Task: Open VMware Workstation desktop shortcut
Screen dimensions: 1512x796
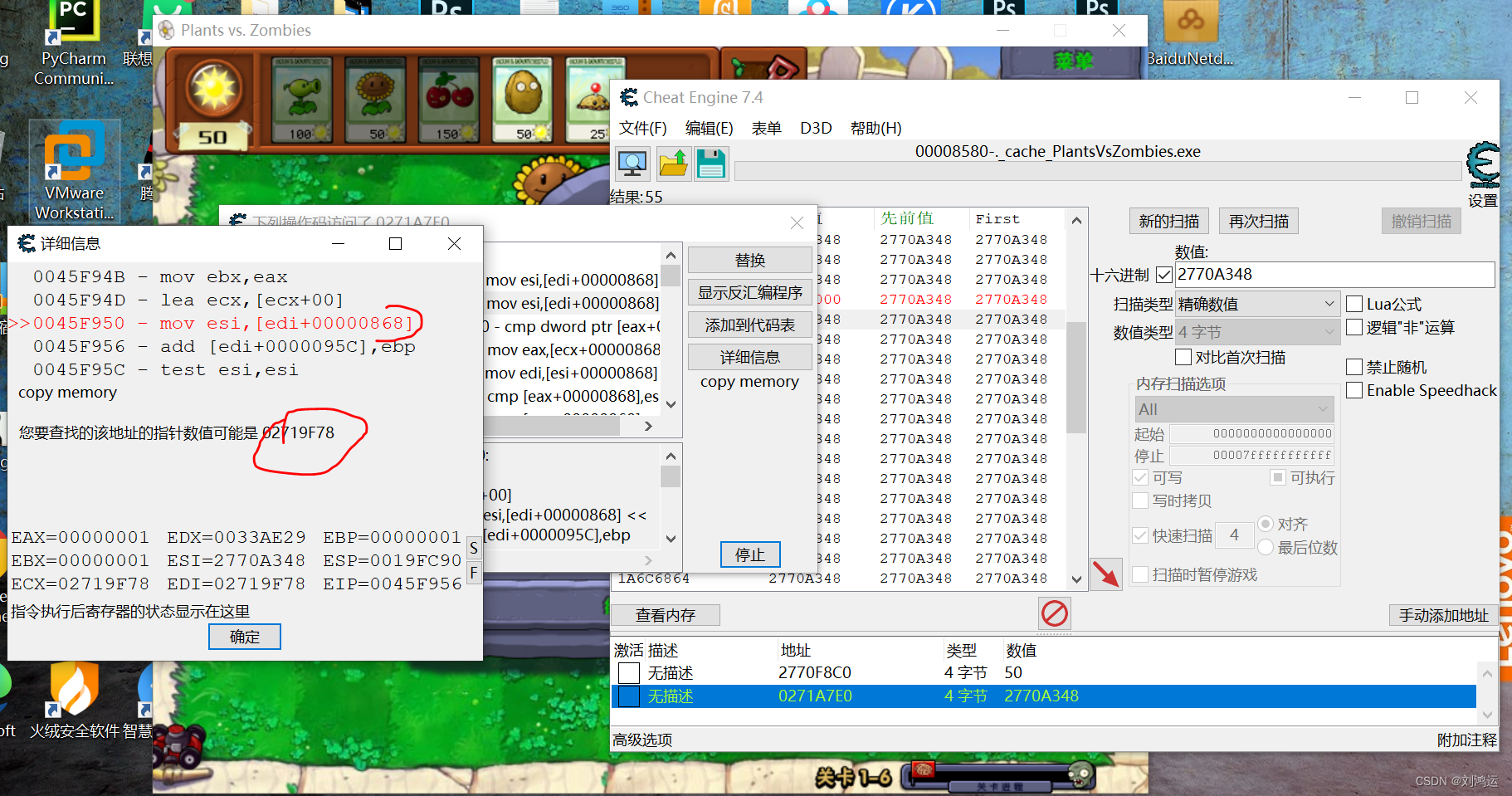Action: coord(74,172)
